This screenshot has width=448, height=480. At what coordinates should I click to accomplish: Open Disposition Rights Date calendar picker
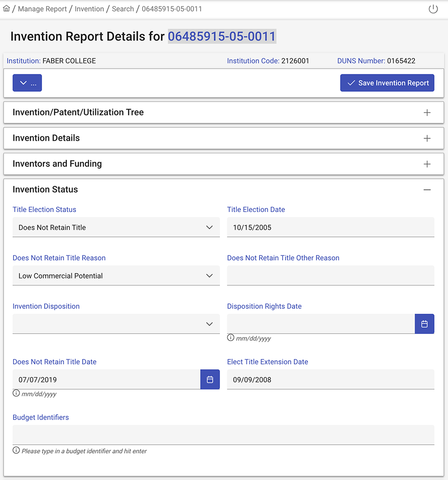(424, 324)
